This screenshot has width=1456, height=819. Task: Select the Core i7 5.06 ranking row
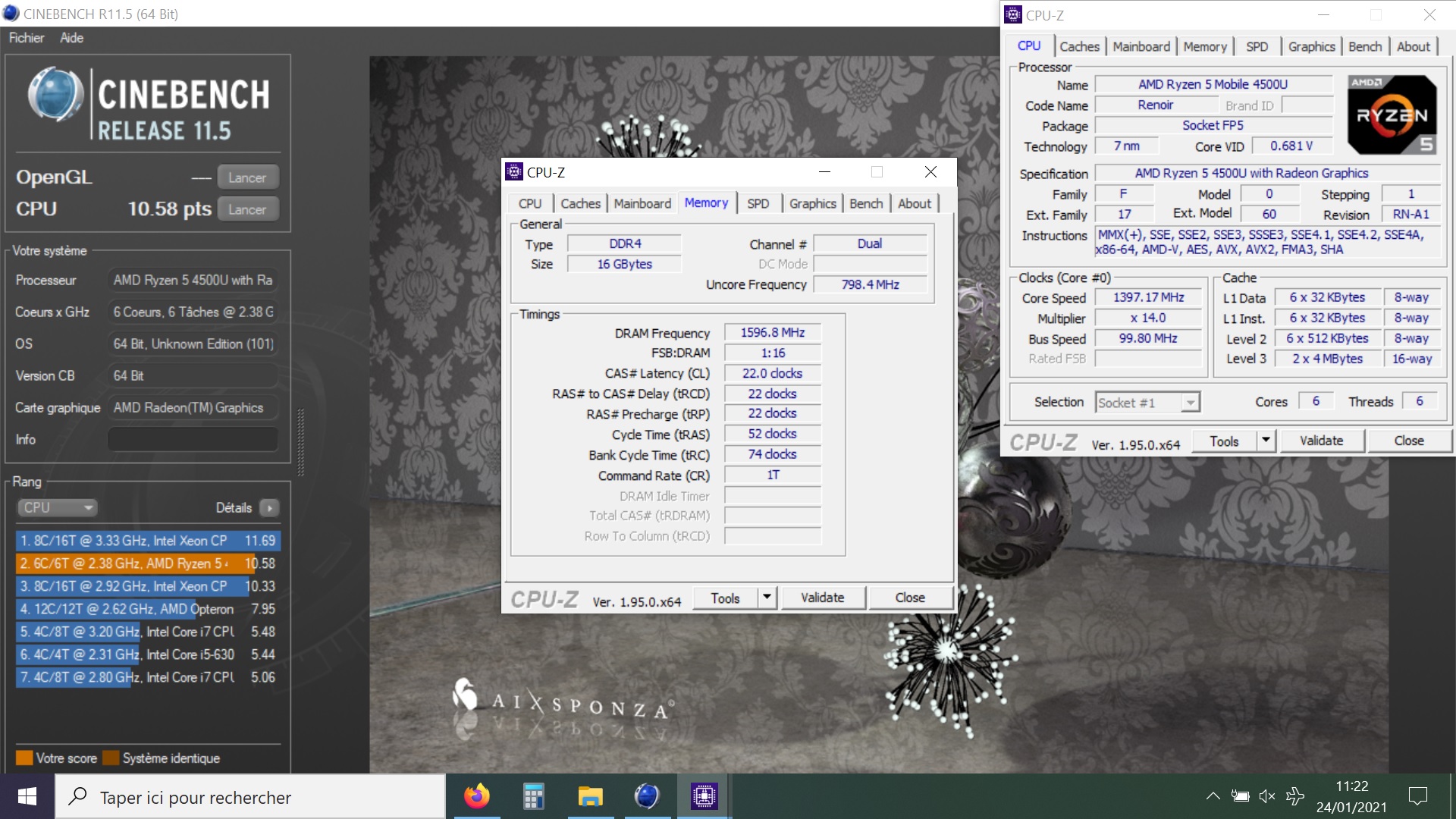tap(148, 677)
